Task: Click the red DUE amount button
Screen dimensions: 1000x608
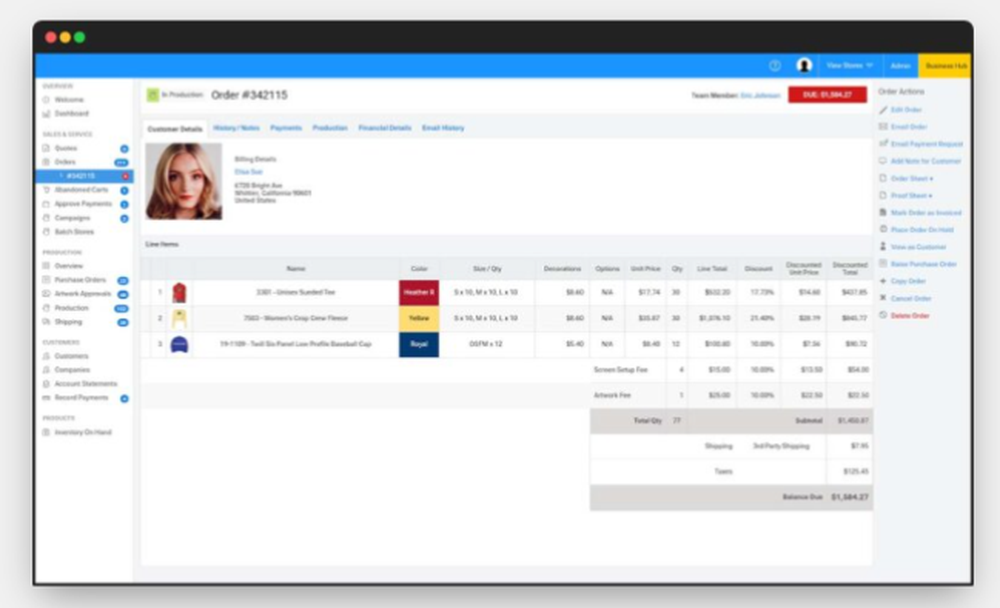Action: (830, 94)
